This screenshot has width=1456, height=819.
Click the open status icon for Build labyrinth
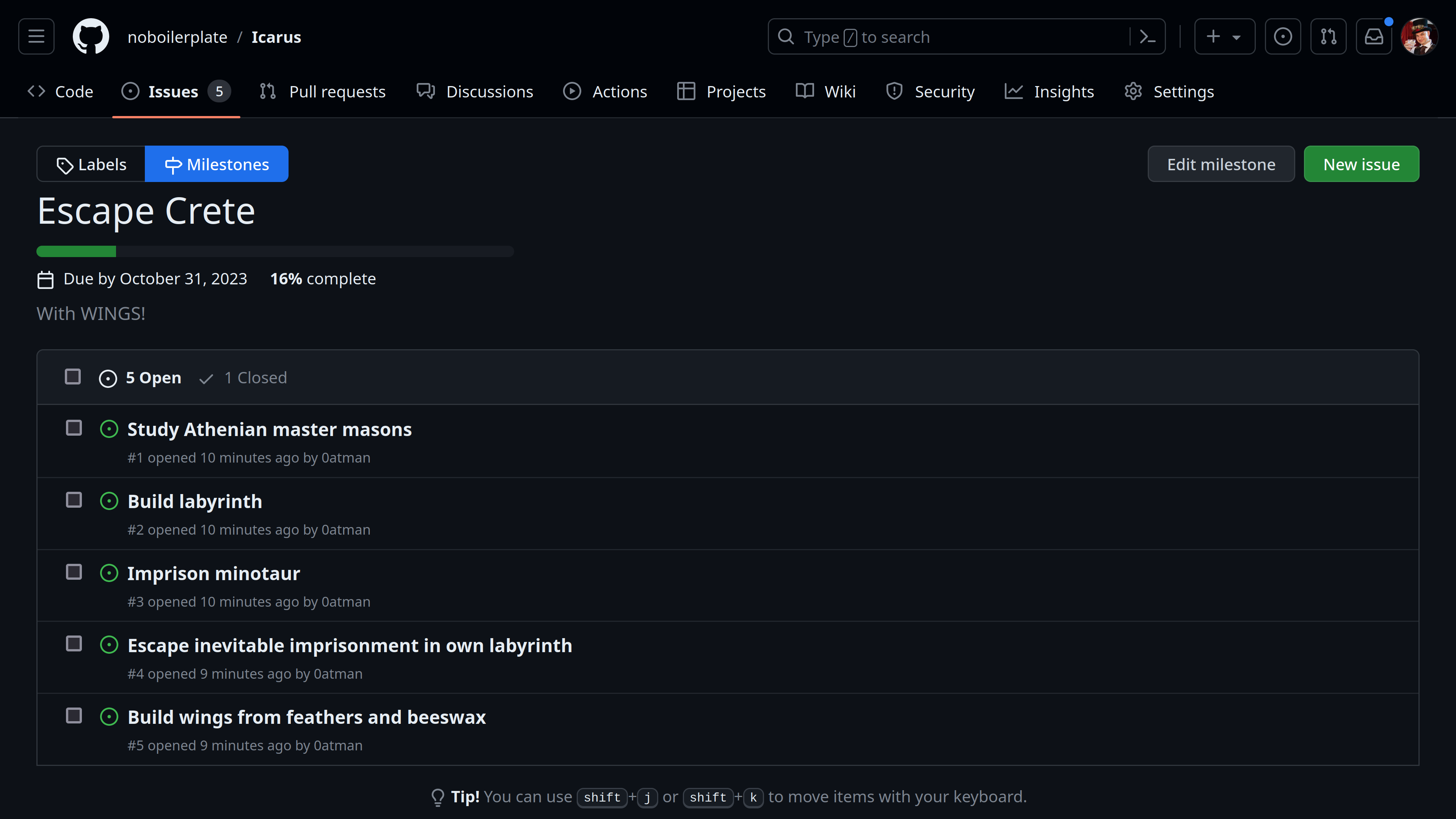[109, 501]
